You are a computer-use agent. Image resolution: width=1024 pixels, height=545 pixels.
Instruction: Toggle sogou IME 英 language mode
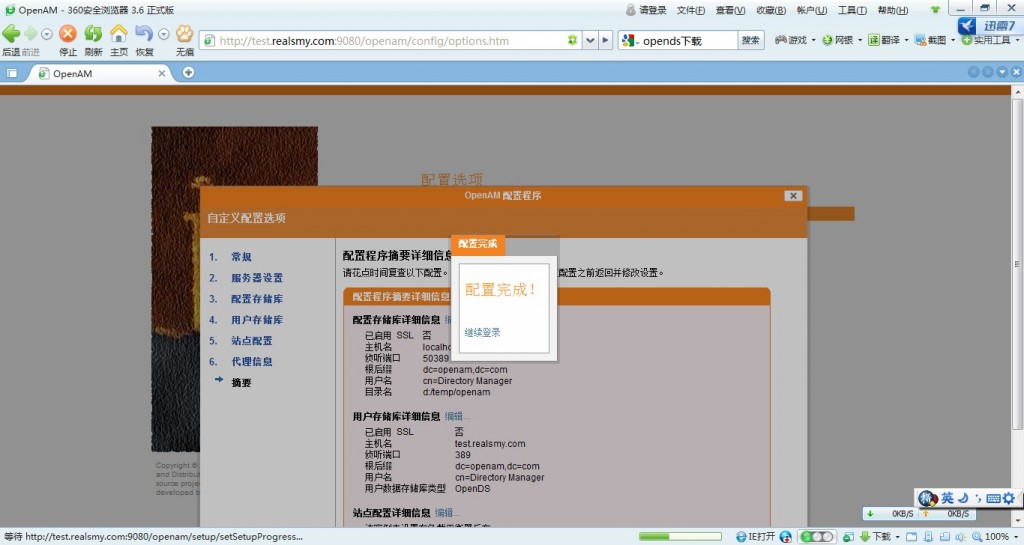[948, 498]
